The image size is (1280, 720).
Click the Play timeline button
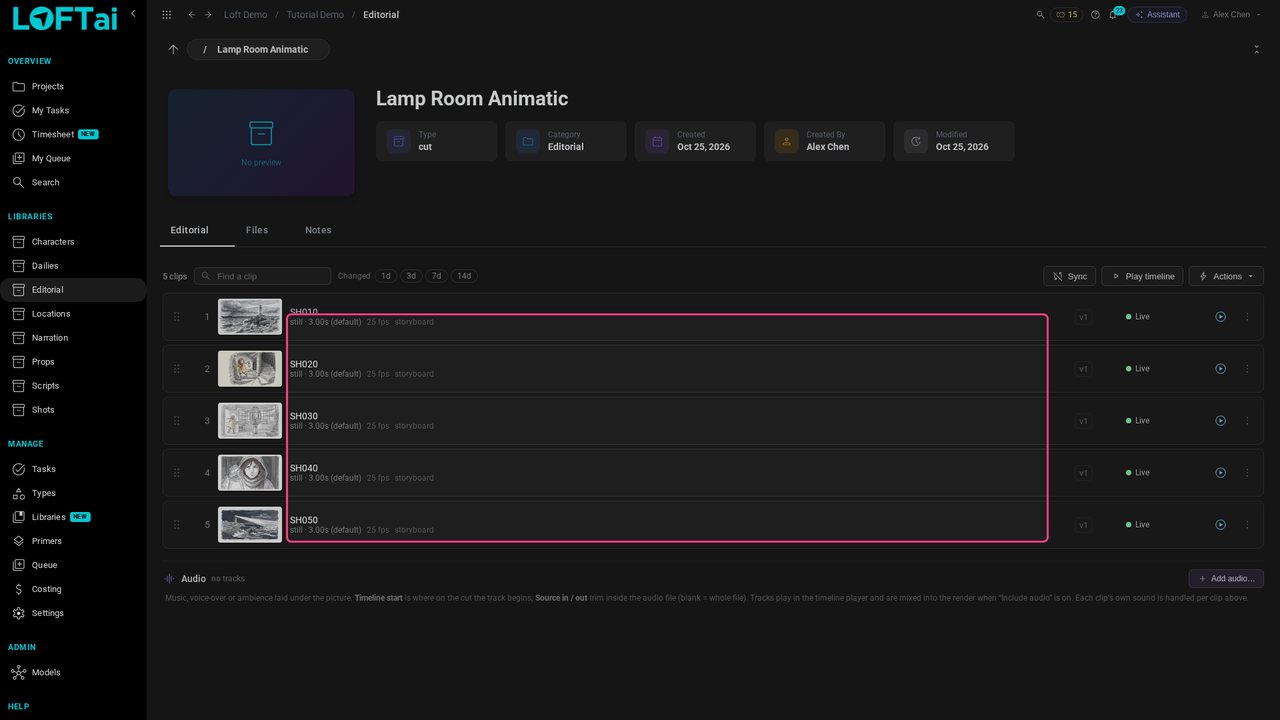pos(1142,276)
